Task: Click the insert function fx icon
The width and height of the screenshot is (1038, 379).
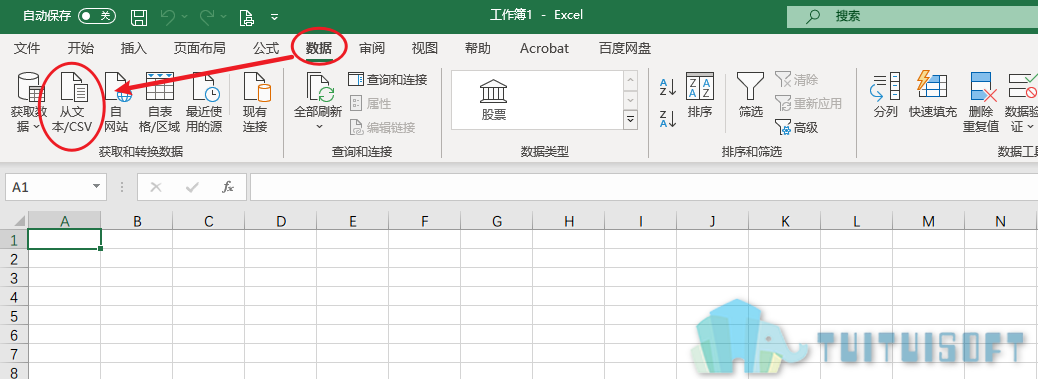Action: pyautogui.click(x=228, y=187)
